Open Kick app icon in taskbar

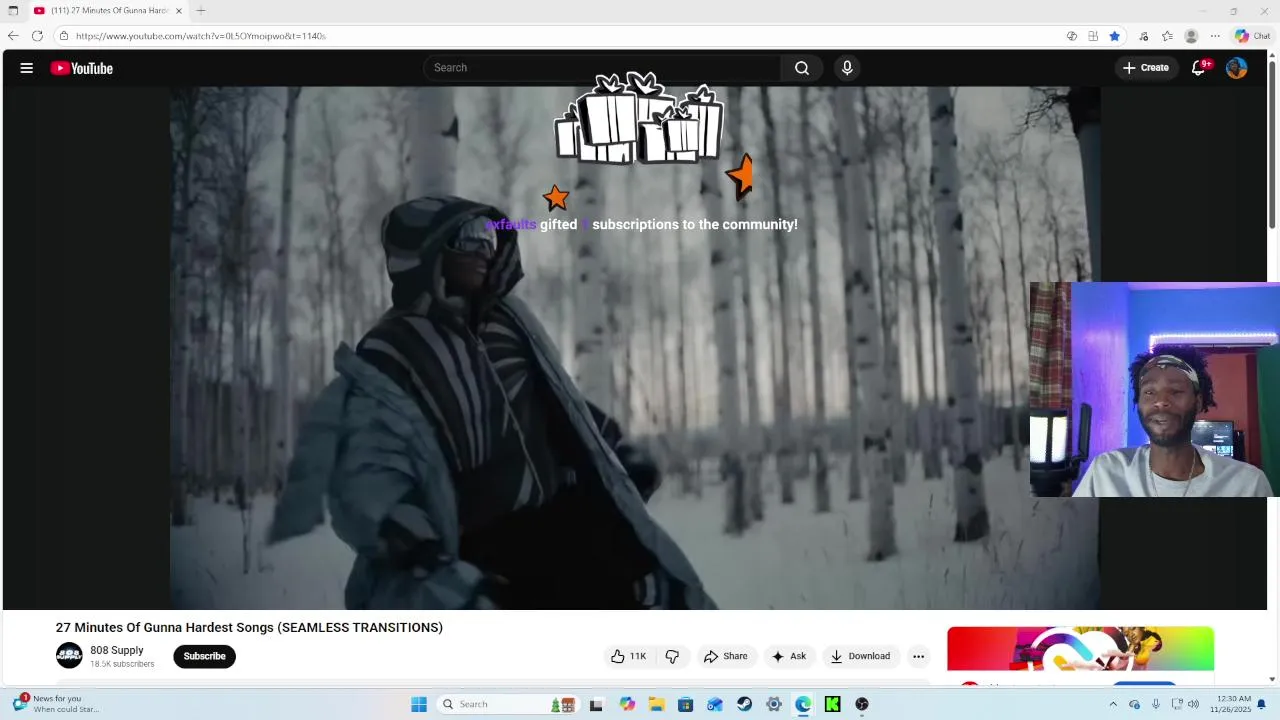pos(832,704)
